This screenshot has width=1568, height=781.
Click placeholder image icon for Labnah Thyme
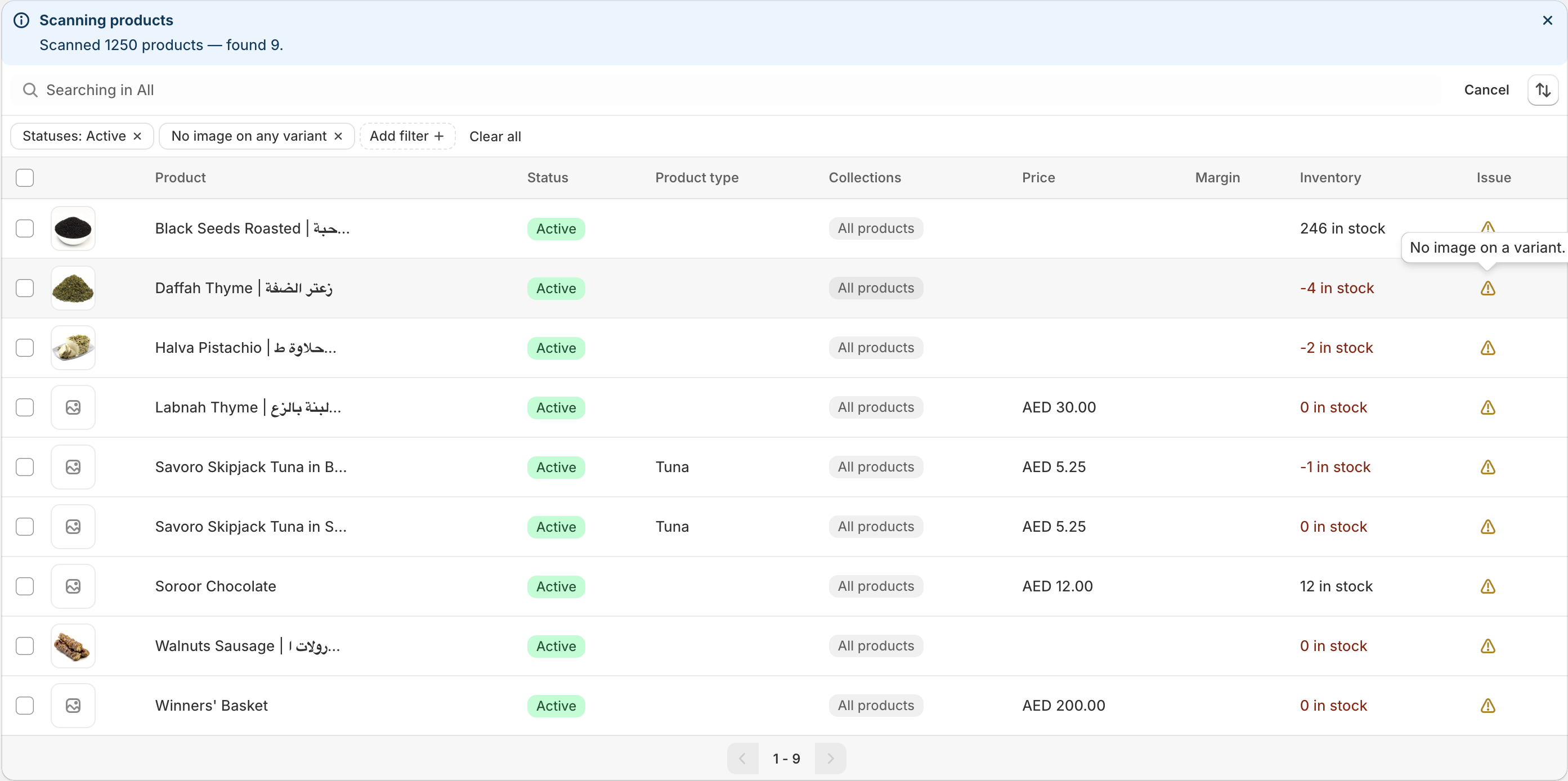coord(73,407)
